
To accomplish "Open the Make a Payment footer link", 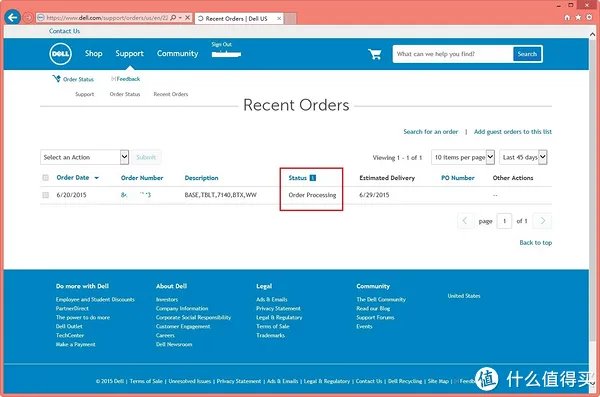I will tap(76, 345).
